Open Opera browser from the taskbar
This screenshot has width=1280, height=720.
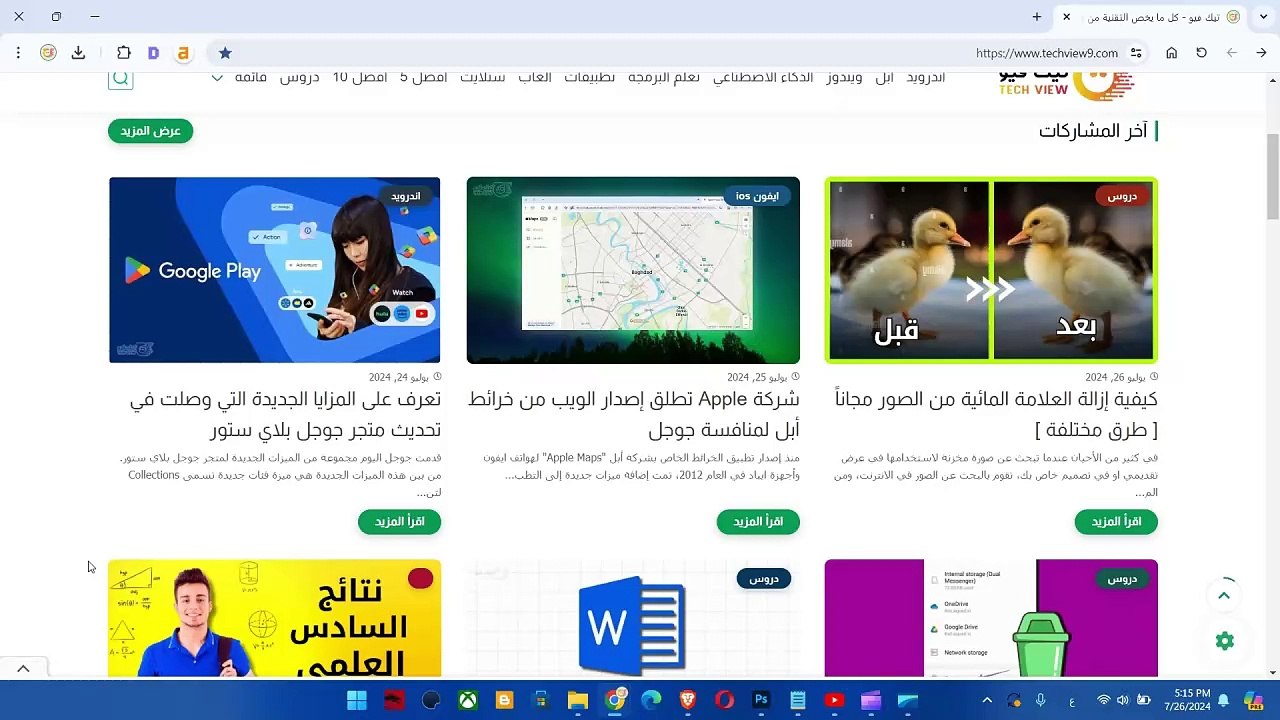point(724,701)
